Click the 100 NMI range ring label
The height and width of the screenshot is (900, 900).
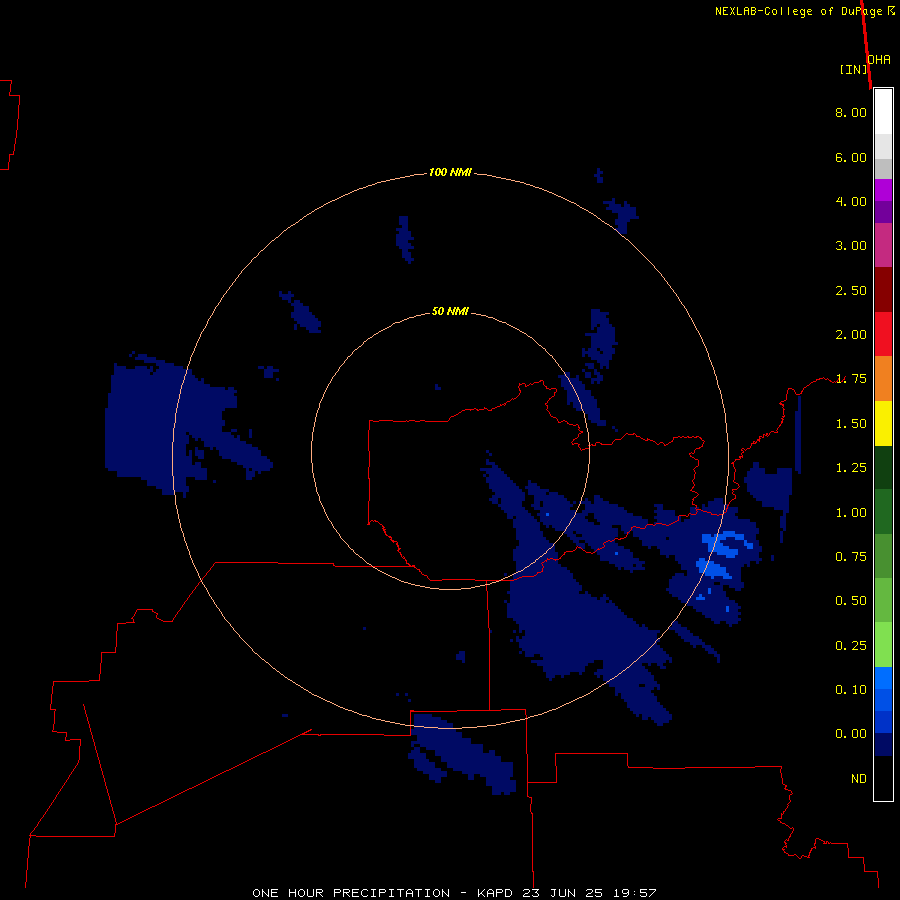(x=450, y=172)
